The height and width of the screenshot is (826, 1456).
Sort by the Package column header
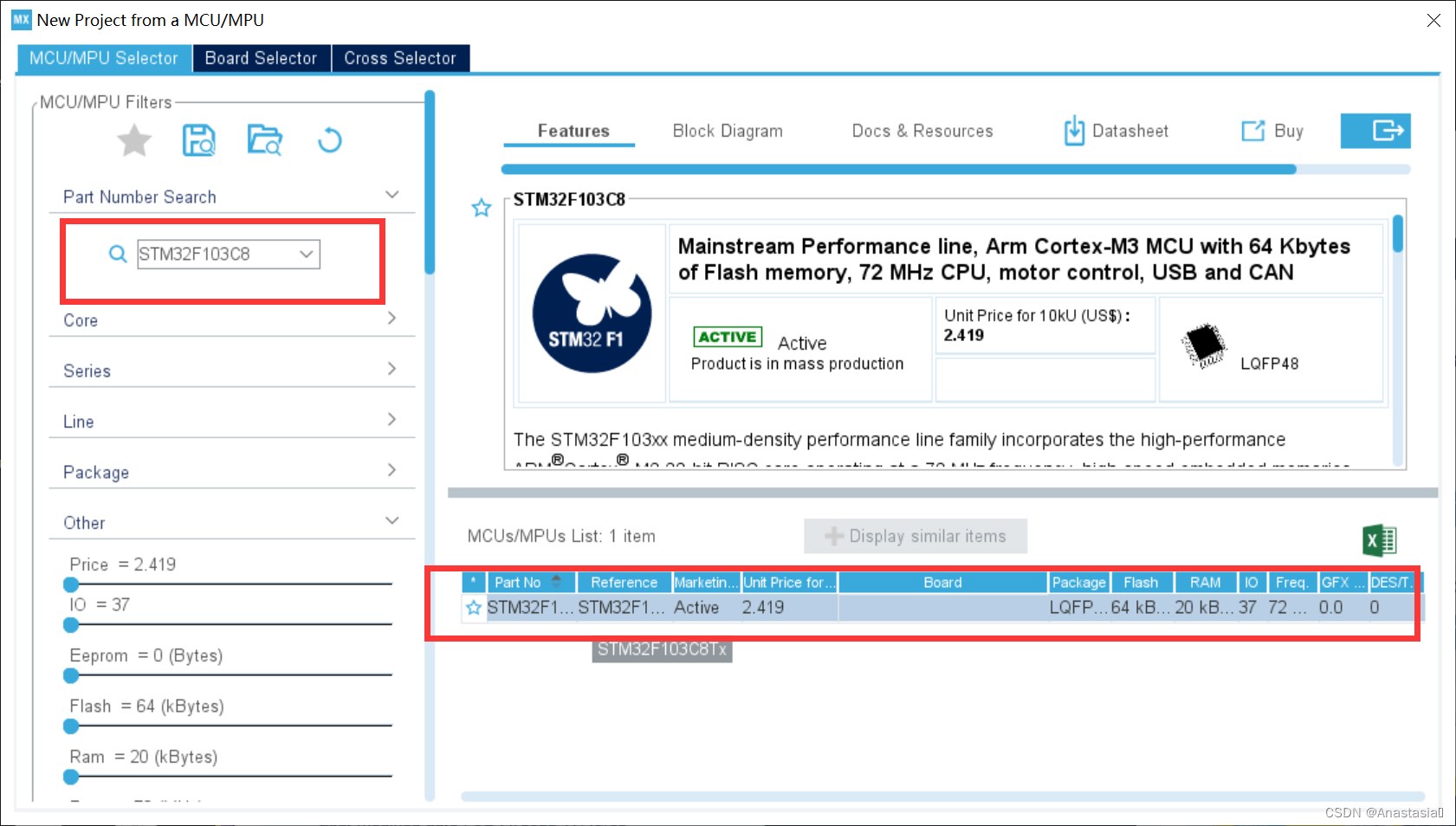1079,583
